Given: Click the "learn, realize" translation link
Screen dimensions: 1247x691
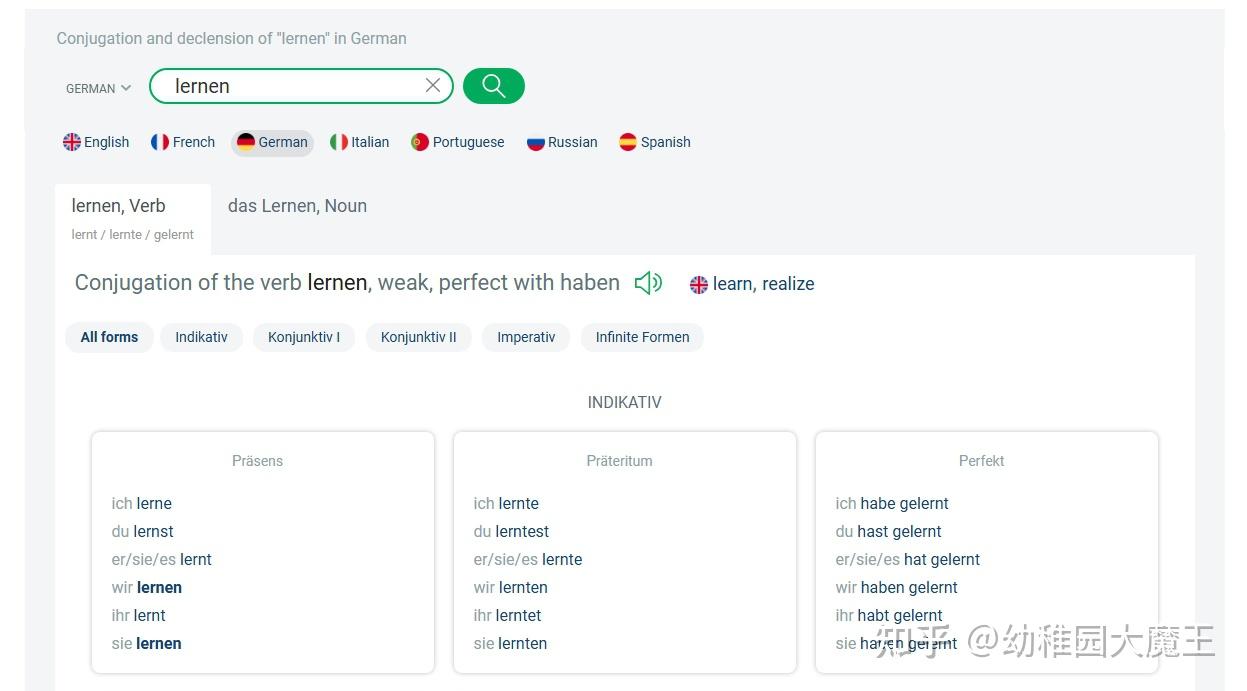Looking at the screenshot, I should [763, 284].
